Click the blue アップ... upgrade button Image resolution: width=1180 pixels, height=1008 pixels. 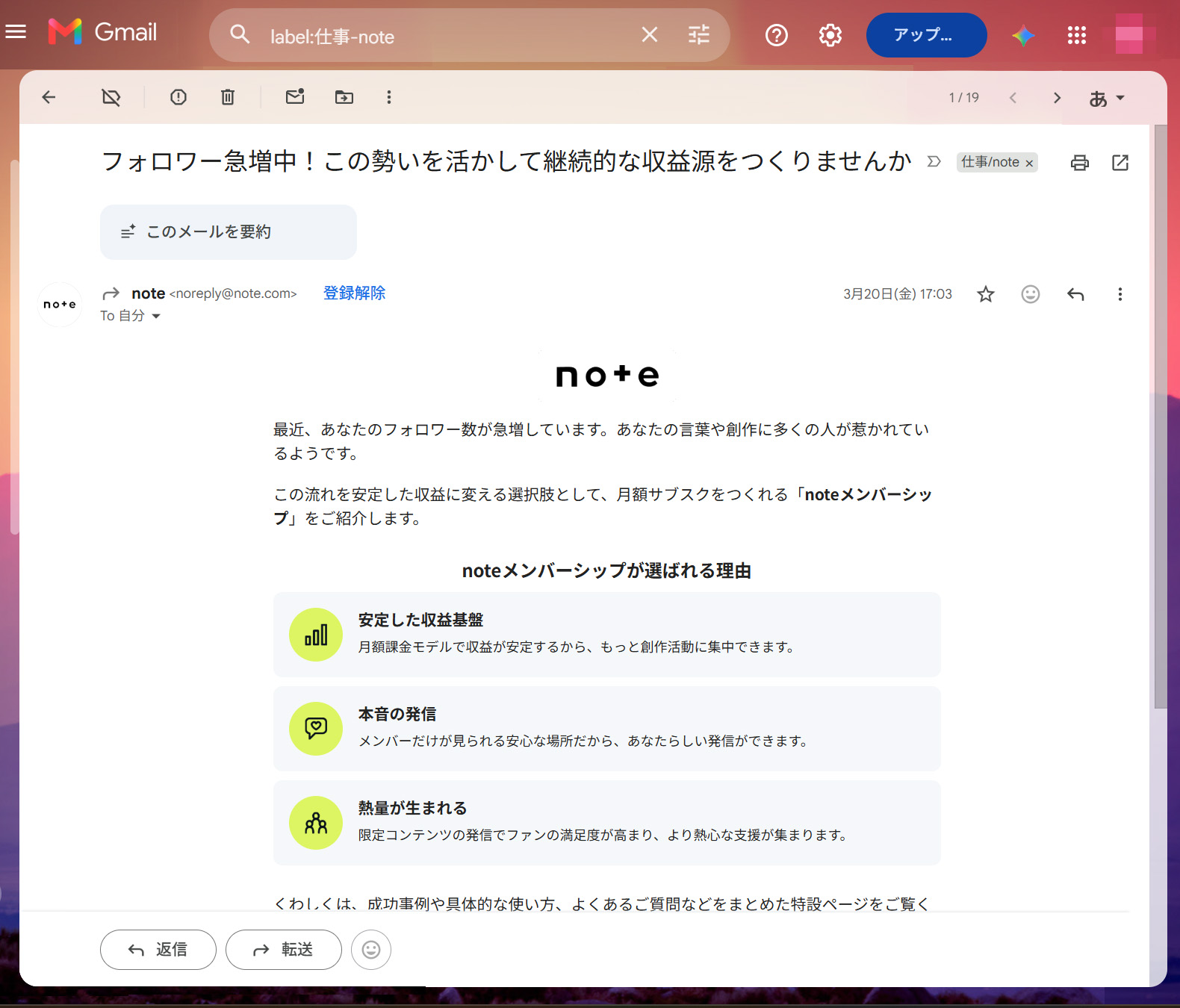[926, 35]
